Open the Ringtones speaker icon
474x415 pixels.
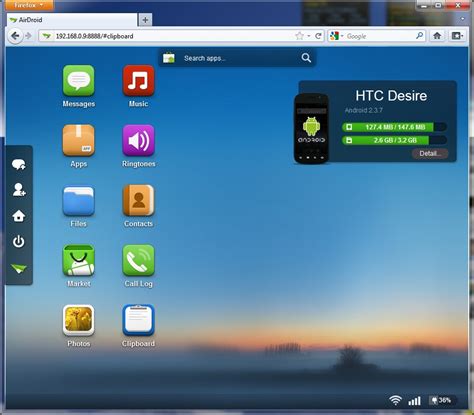[138, 140]
